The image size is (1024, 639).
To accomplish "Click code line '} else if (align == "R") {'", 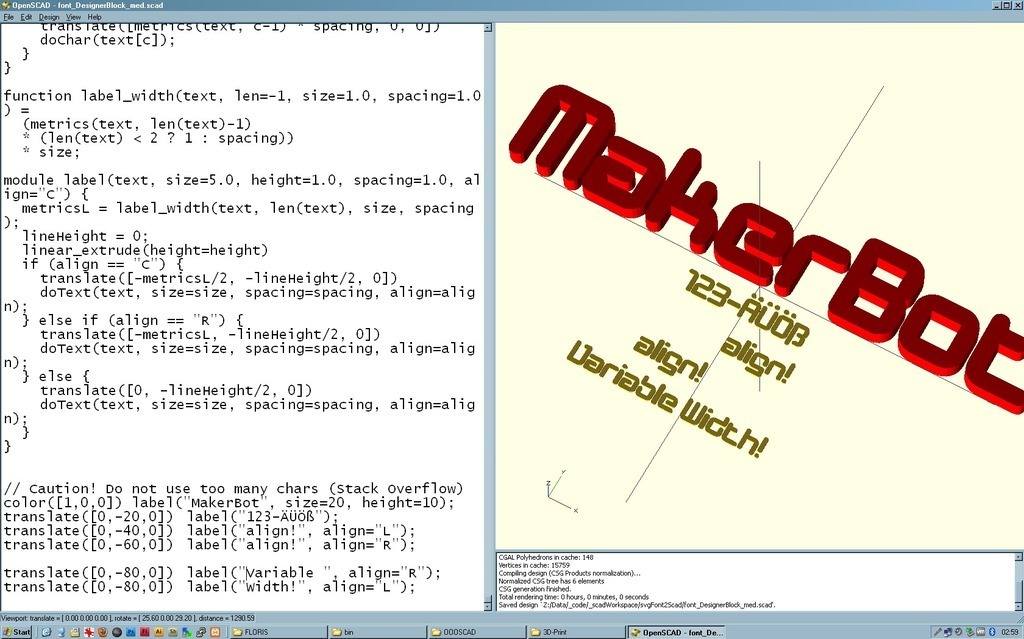I will [133, 320].
